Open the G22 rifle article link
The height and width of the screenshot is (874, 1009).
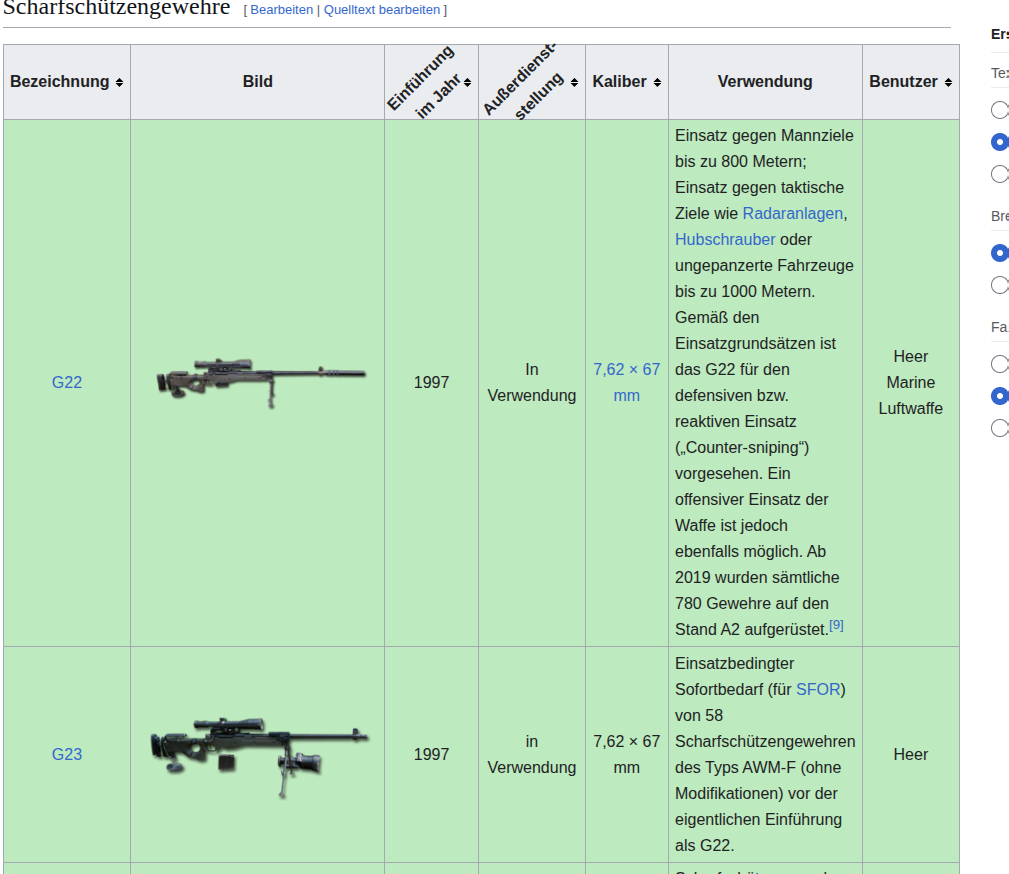coord(67,382)
